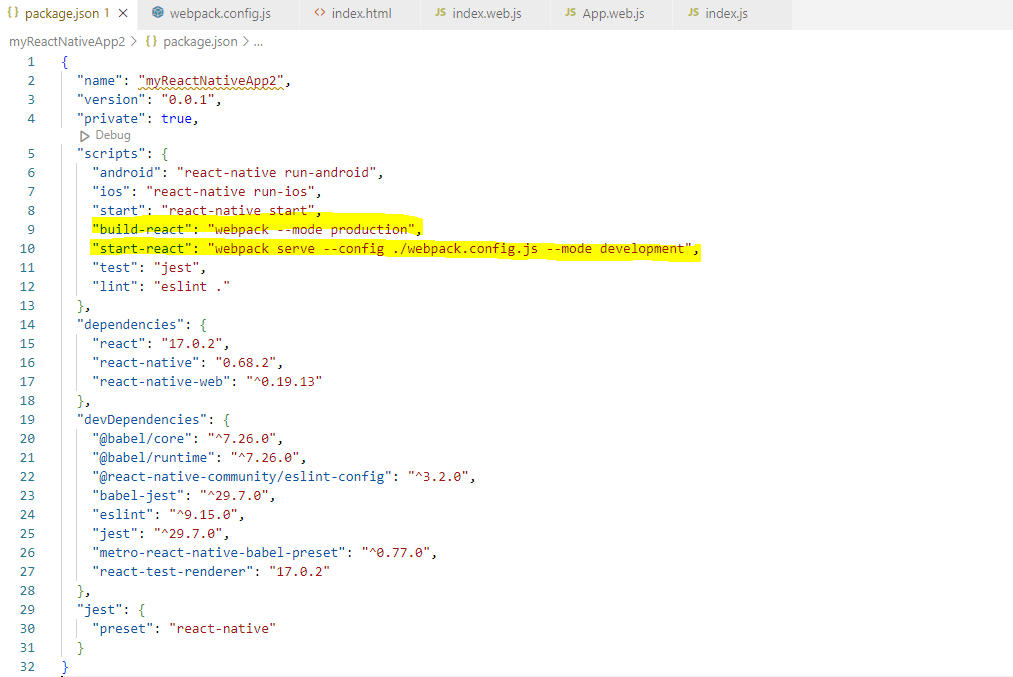Click the "react-native start" value
The width and height of the screenshot is (1013, 677).
[x=238, y=211]
